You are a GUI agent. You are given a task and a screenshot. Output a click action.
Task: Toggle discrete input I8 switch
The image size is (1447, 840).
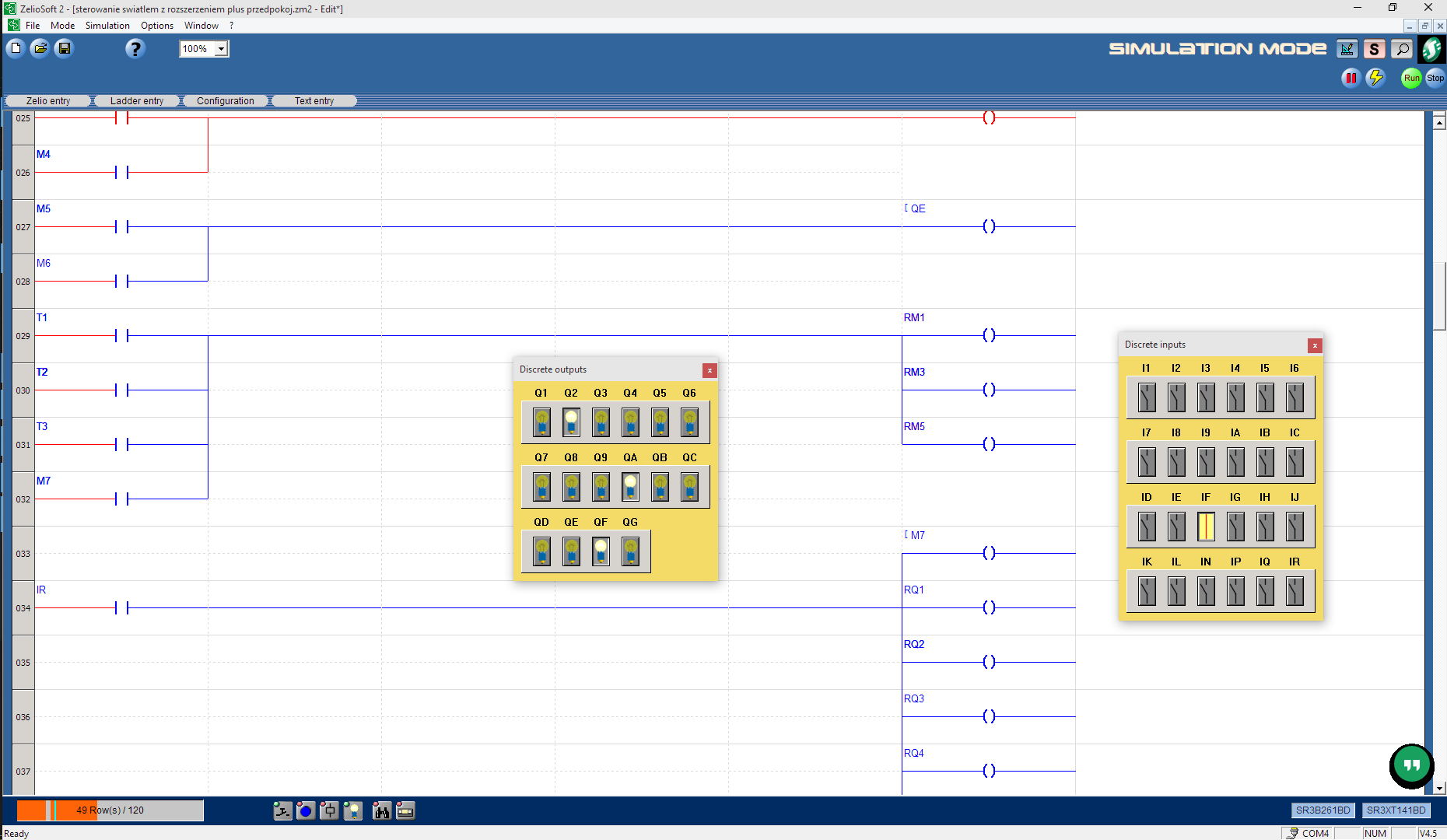[1176, 462]
